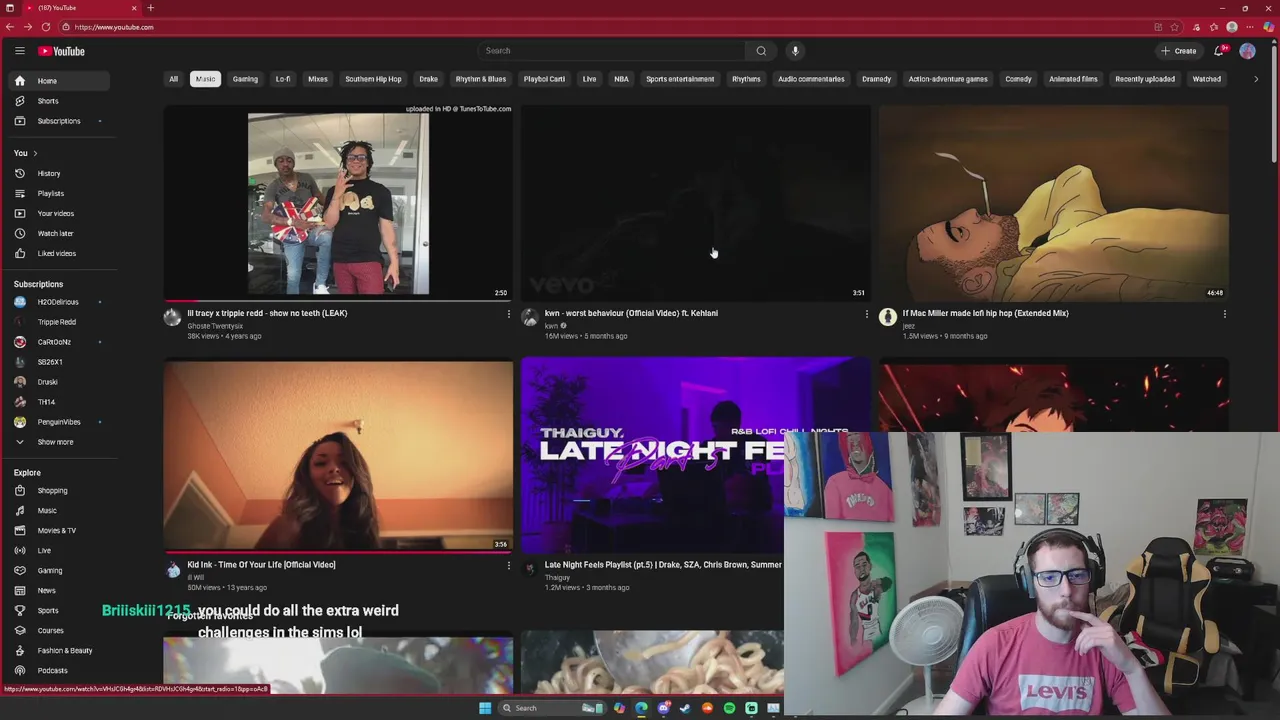Screen dimensions: 1280x720
Task: Open options menu for Mac Miller lofi video
Action: click(x=1224, y=314)
